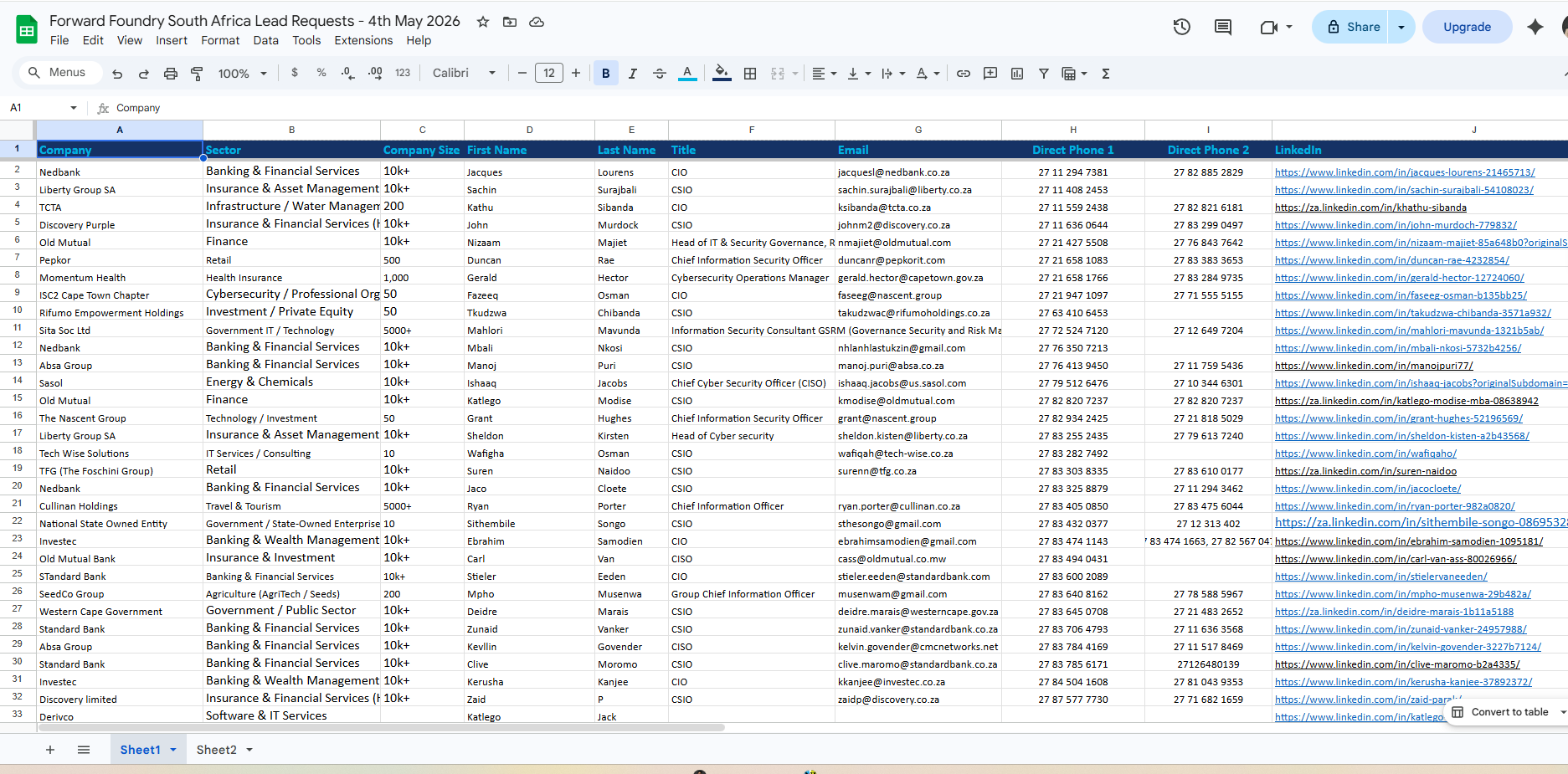Toggle italic formatting

(633, 74)
